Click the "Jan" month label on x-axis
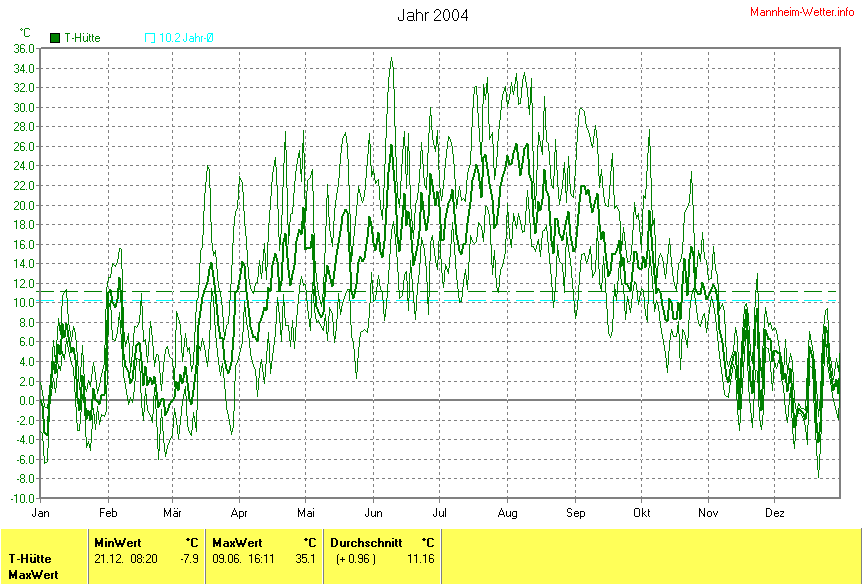The height and width of the screenshot is (584, 862). (x=41, y=511)
